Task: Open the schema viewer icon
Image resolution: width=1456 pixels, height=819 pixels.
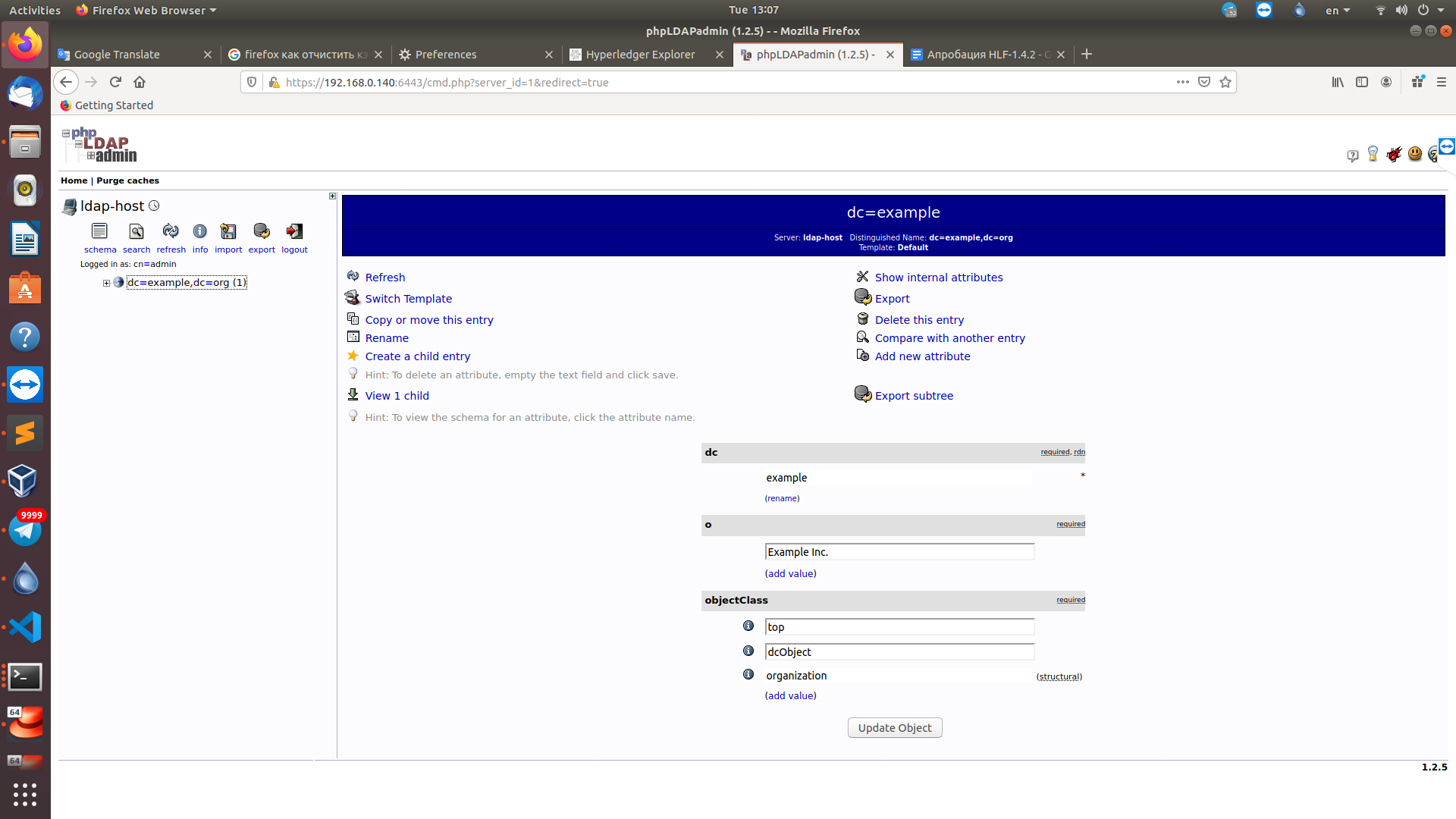Action: (99, 231)
